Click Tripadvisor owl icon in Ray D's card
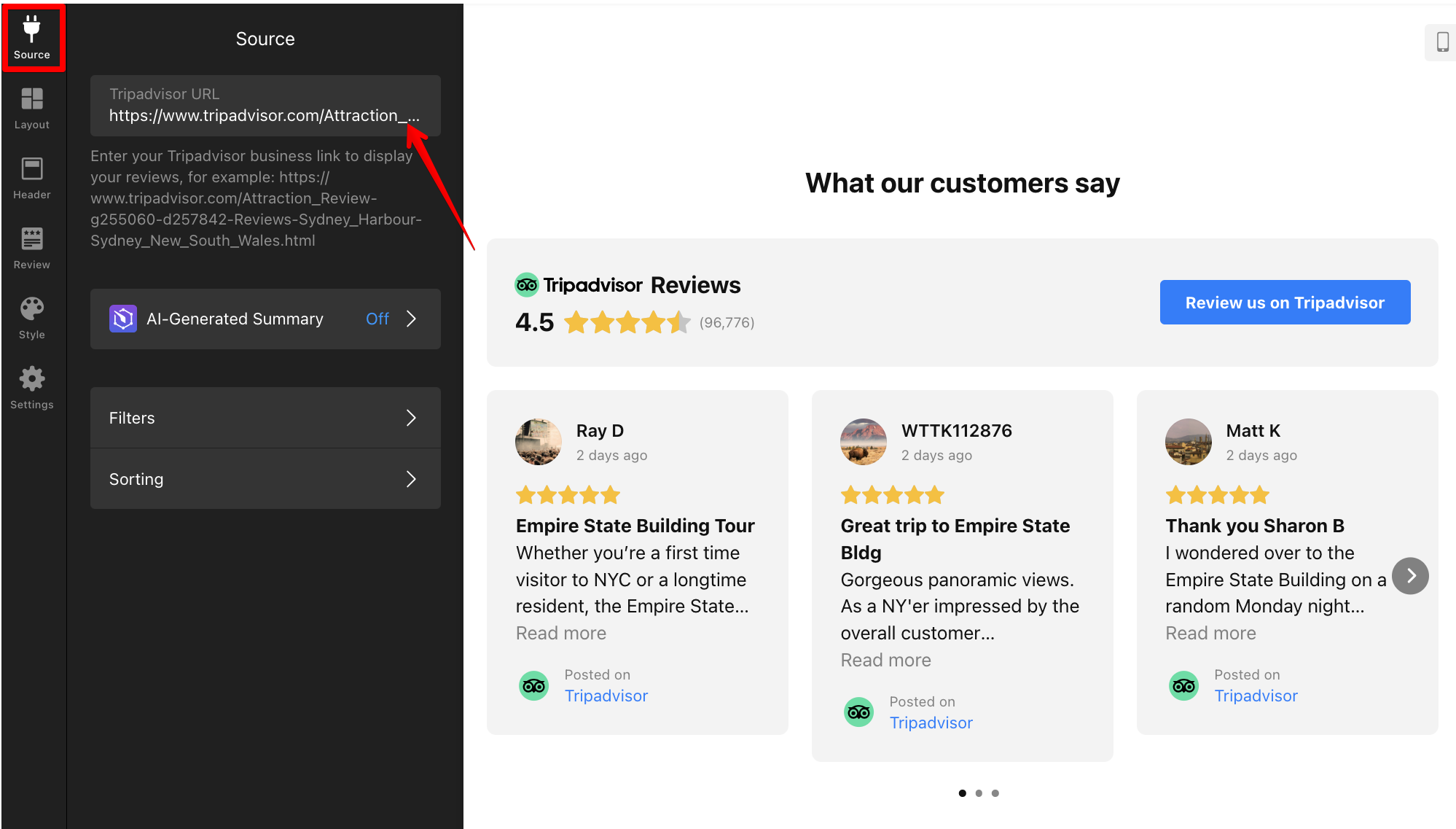 pyautogui.click(x=534, y=686)
